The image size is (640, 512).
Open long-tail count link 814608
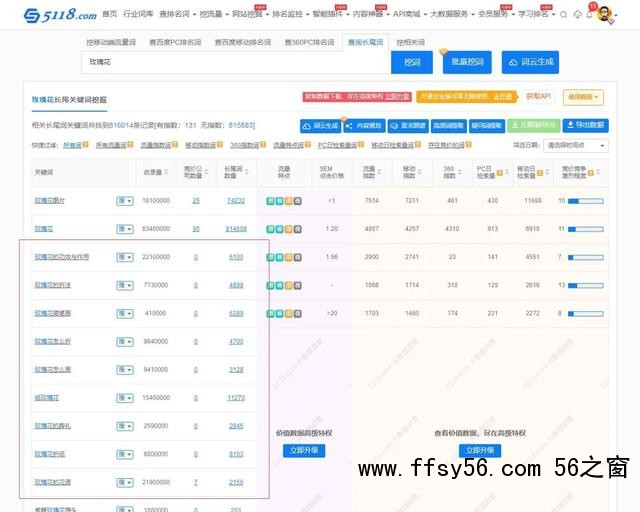click(x=236, y=229)
